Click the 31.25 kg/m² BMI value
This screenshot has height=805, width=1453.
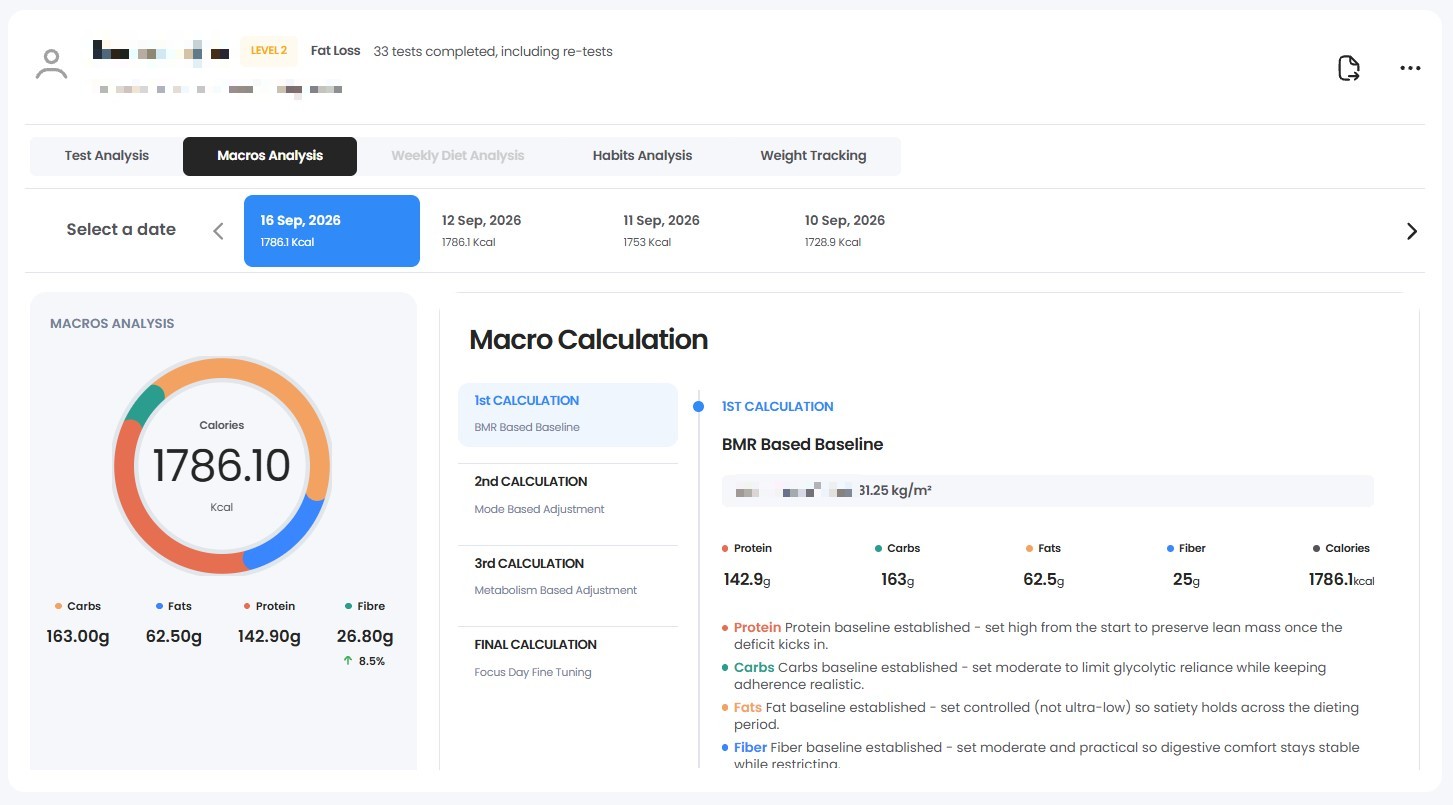point(895,491)
